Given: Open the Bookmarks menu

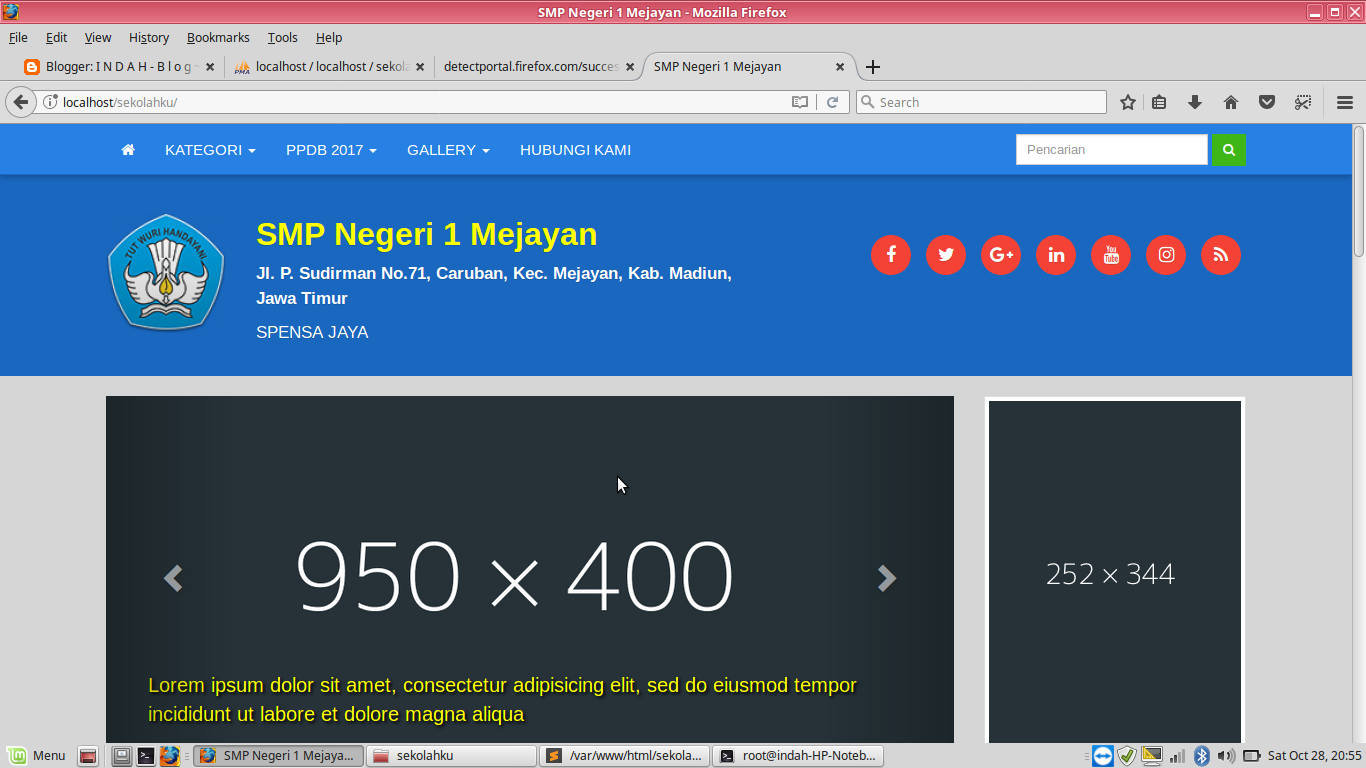Looking at the screenshot, I should (218, 37).
